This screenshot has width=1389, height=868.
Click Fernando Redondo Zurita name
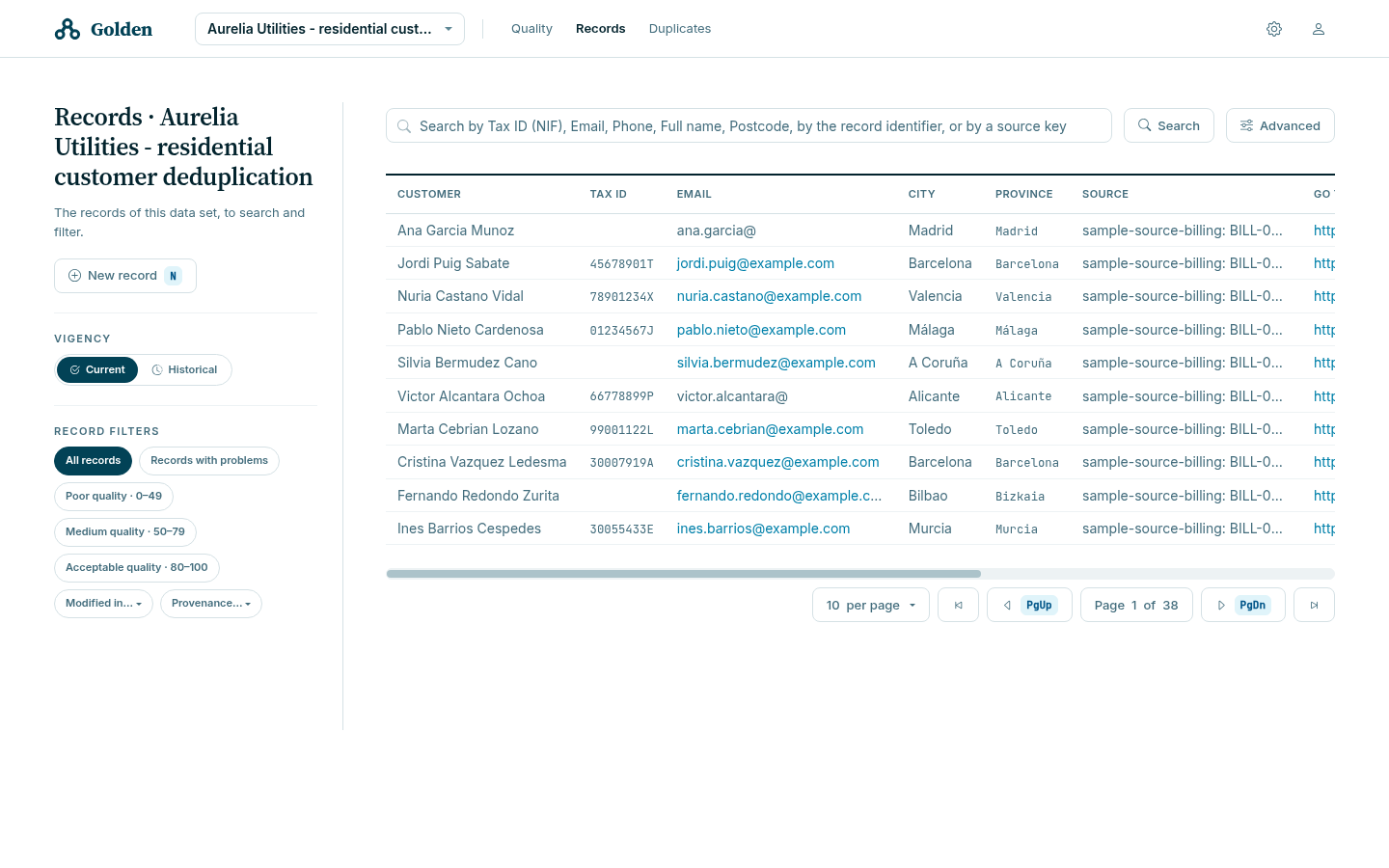tap(478, 496)
